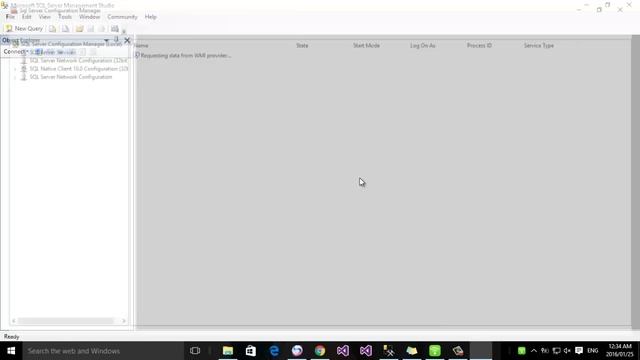Sort by the Process ID column header
Screen dimensions: 640x360
479,45
